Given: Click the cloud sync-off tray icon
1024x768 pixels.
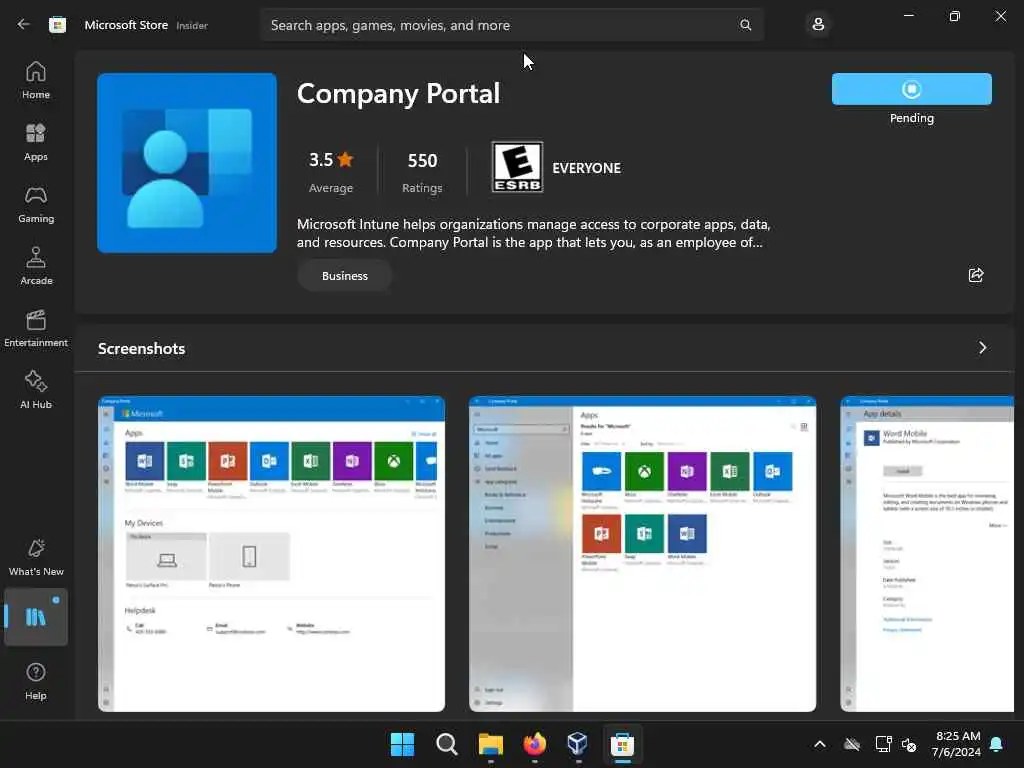Looking at the screenshot, I should pyautogui.click(x=852, y=744).
